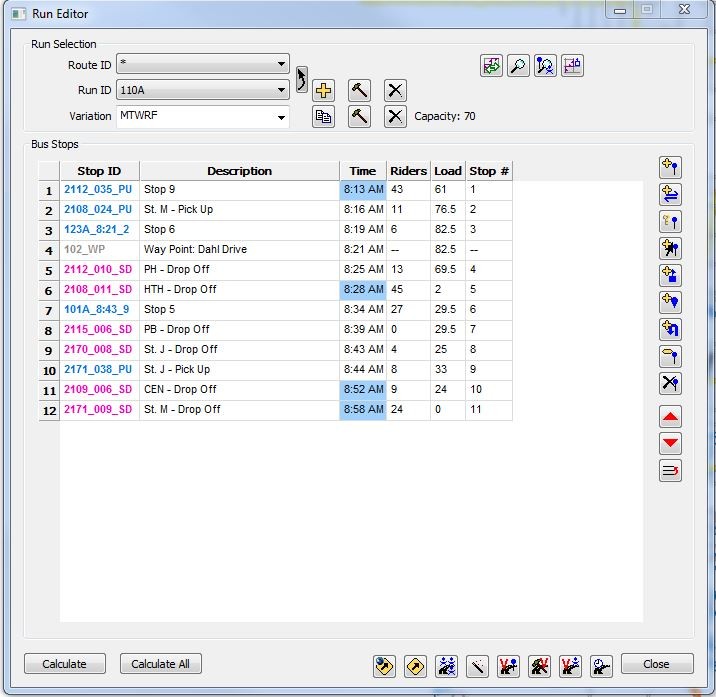
Task: Click the magnifier with stop and student icon
Action: (545, 66)
